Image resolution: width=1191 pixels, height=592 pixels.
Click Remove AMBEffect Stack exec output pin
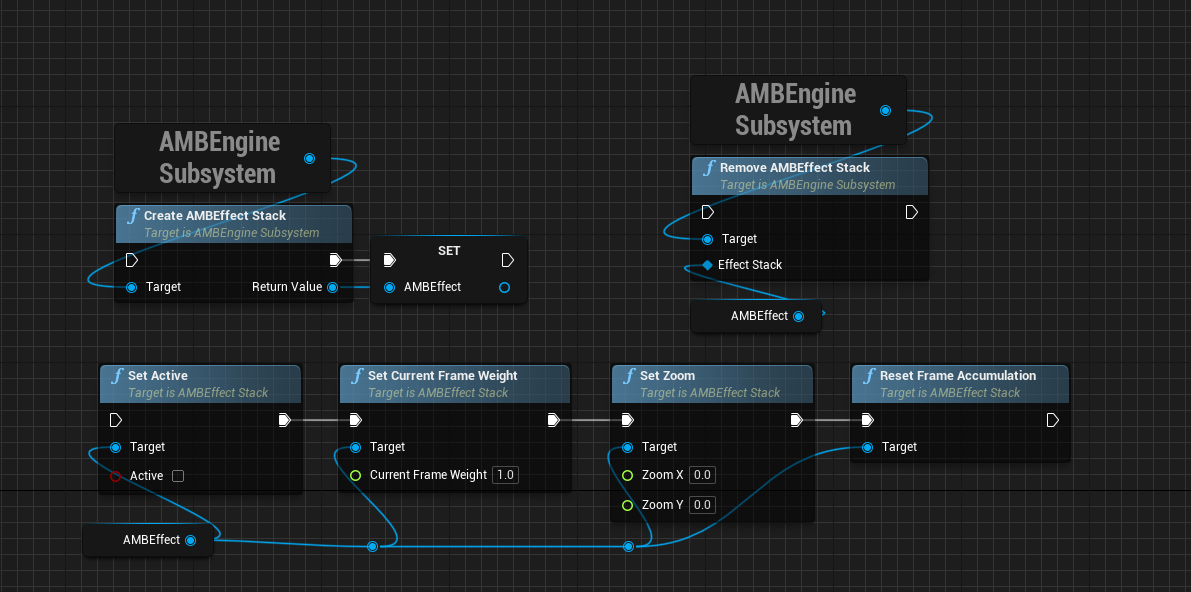(912, 212)
